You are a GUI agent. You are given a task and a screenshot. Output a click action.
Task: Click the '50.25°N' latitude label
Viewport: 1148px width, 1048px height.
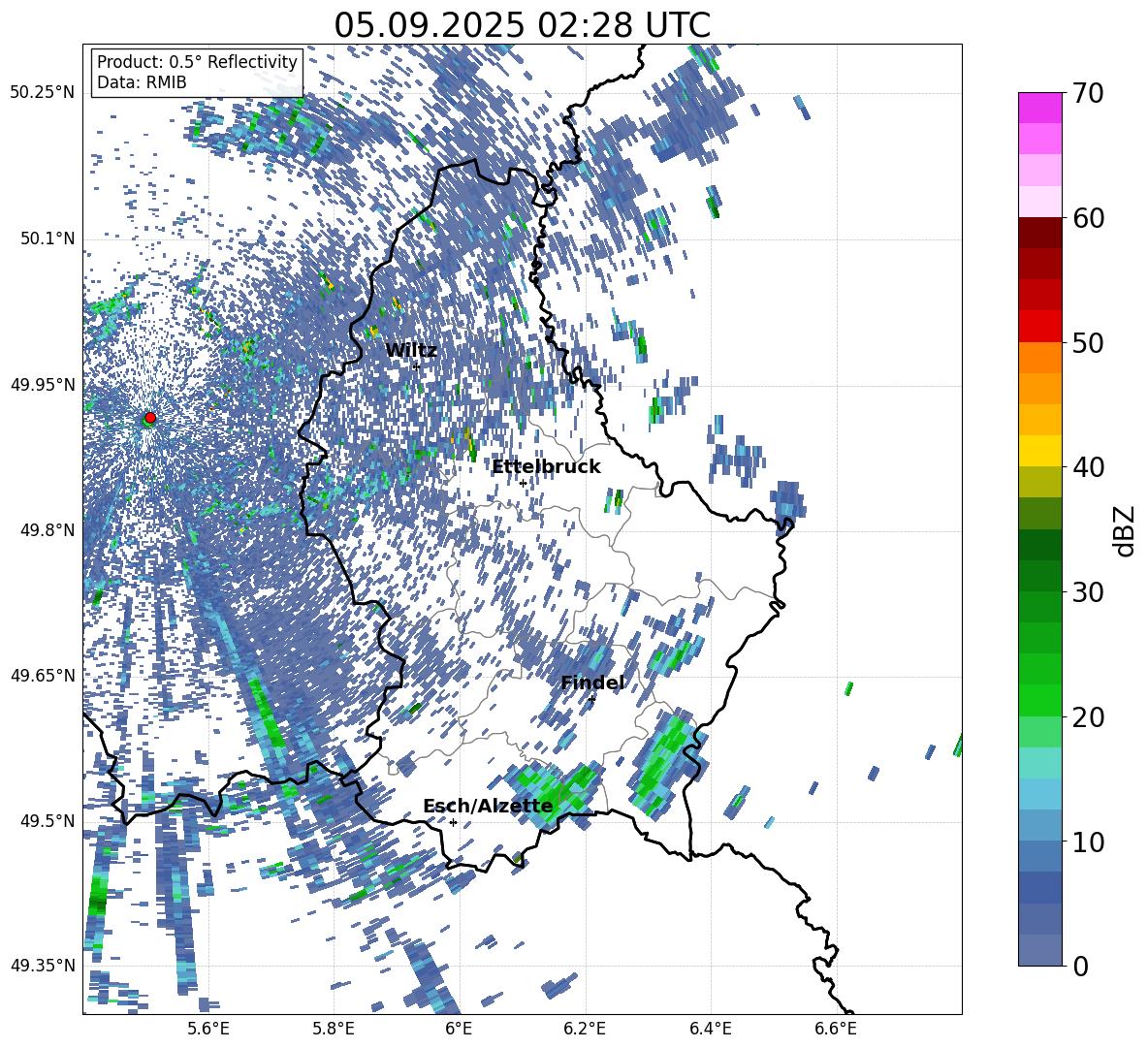point(43,93)
